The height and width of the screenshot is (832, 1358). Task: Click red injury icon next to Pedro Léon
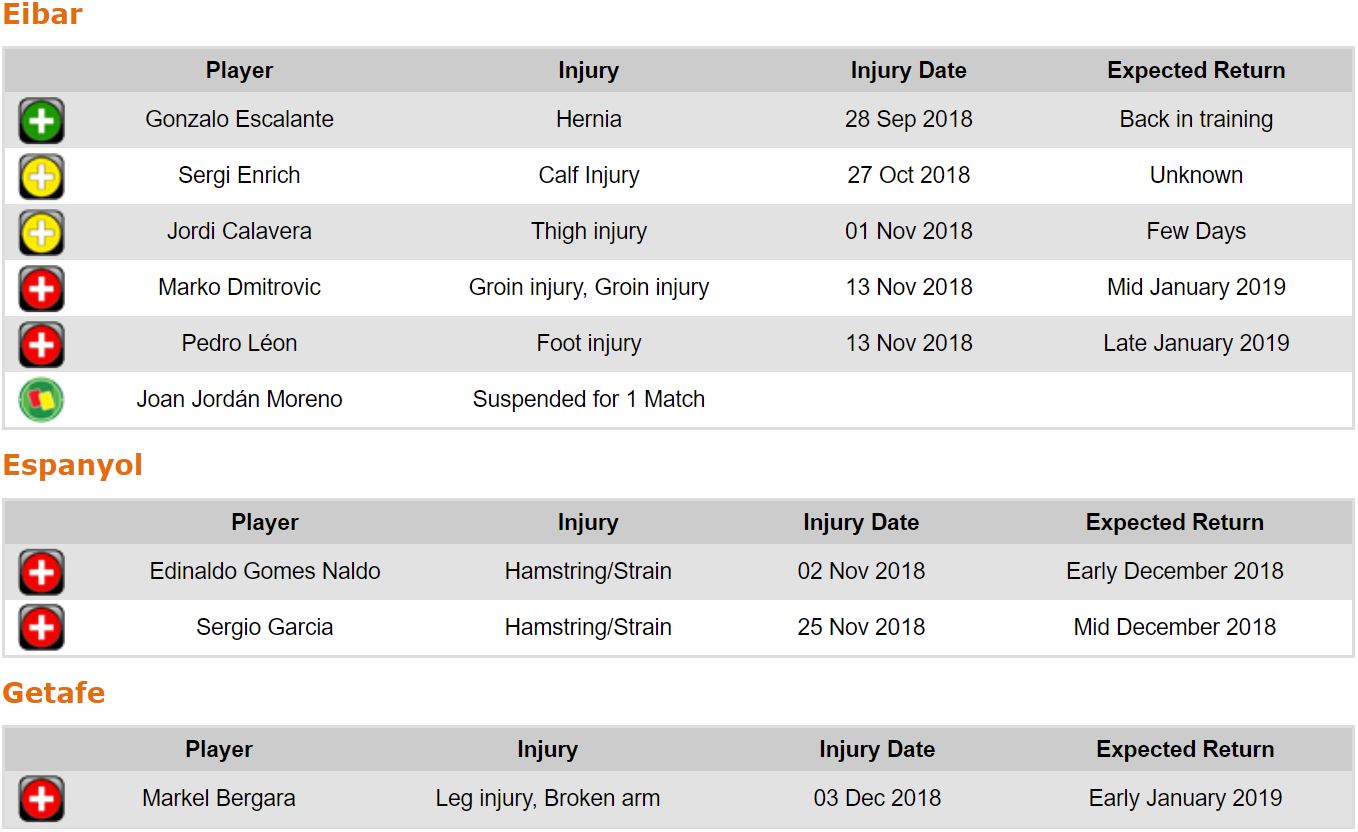(x=41, y=345)
